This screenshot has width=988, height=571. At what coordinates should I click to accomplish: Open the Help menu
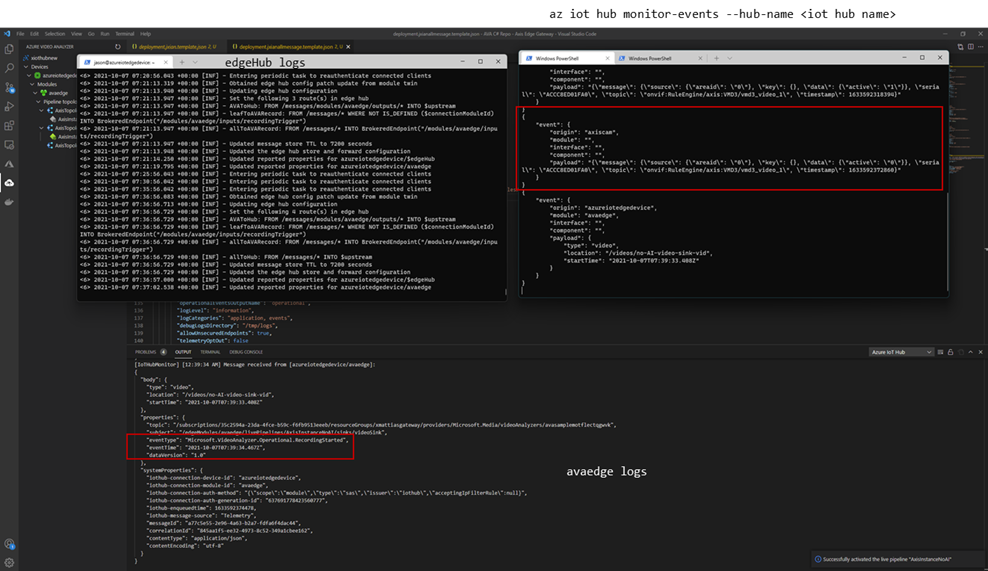click(x=146, y=33)
